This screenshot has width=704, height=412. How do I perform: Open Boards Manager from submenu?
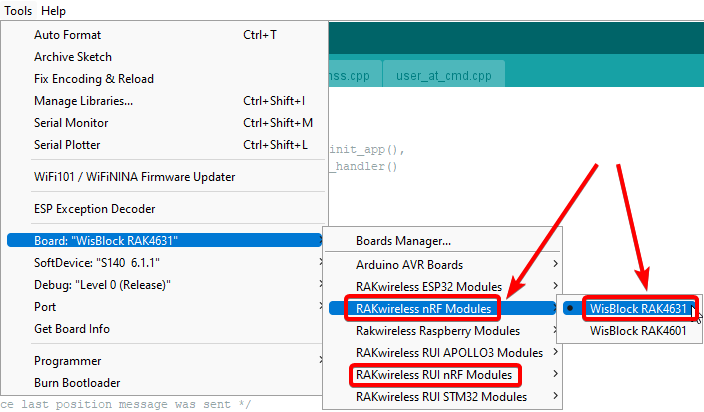[403, 241]
